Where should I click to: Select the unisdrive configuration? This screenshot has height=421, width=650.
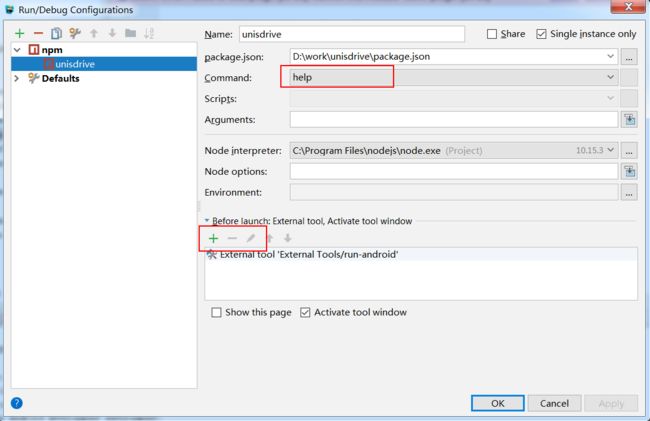104,64
